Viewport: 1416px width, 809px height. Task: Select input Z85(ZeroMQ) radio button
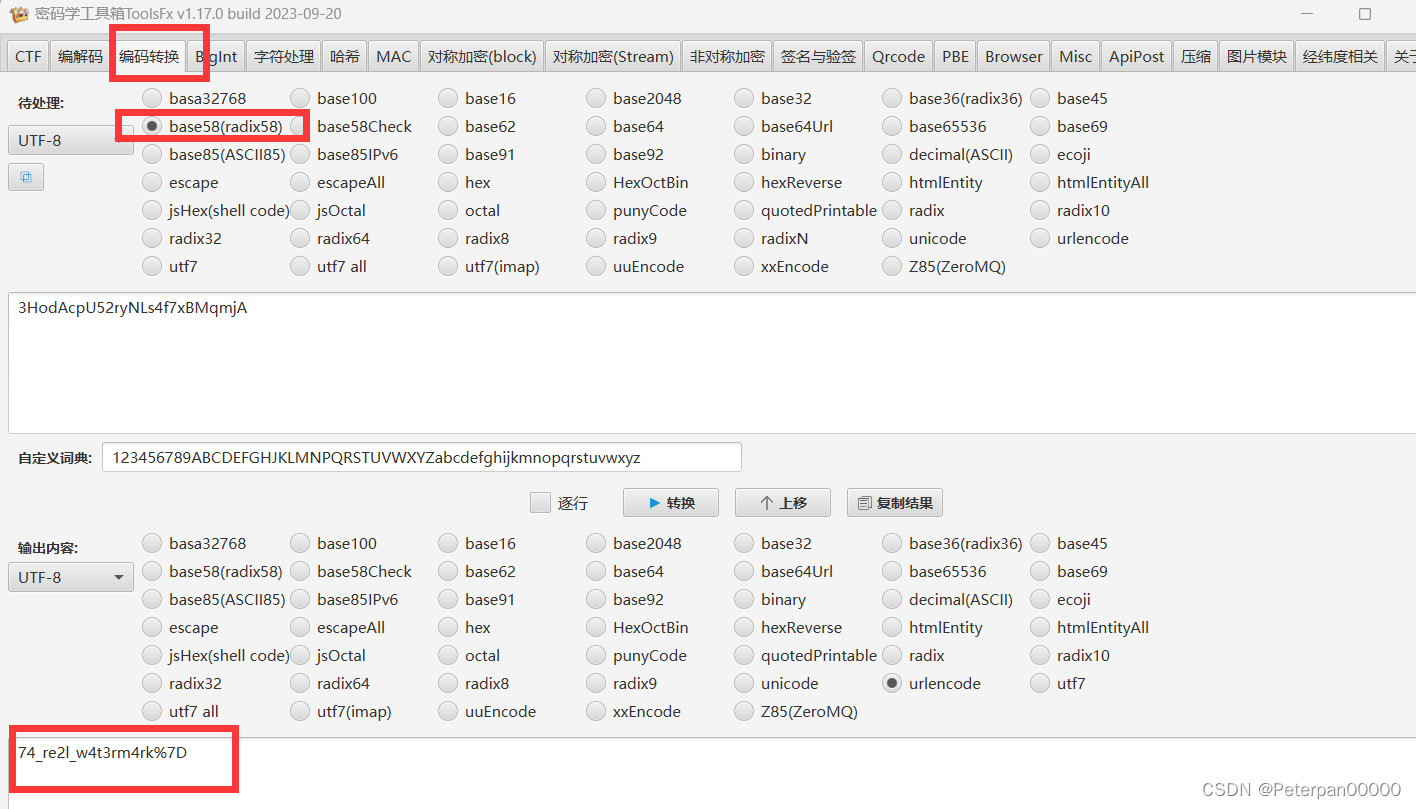892,266
